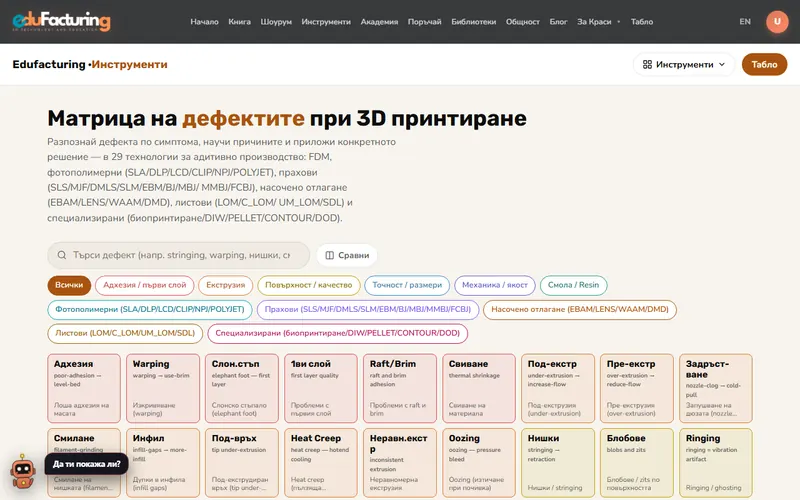Open Инструменти in the top navigation
The width and height of the screenshot is (800, 500).
click(x=326, y=22)
